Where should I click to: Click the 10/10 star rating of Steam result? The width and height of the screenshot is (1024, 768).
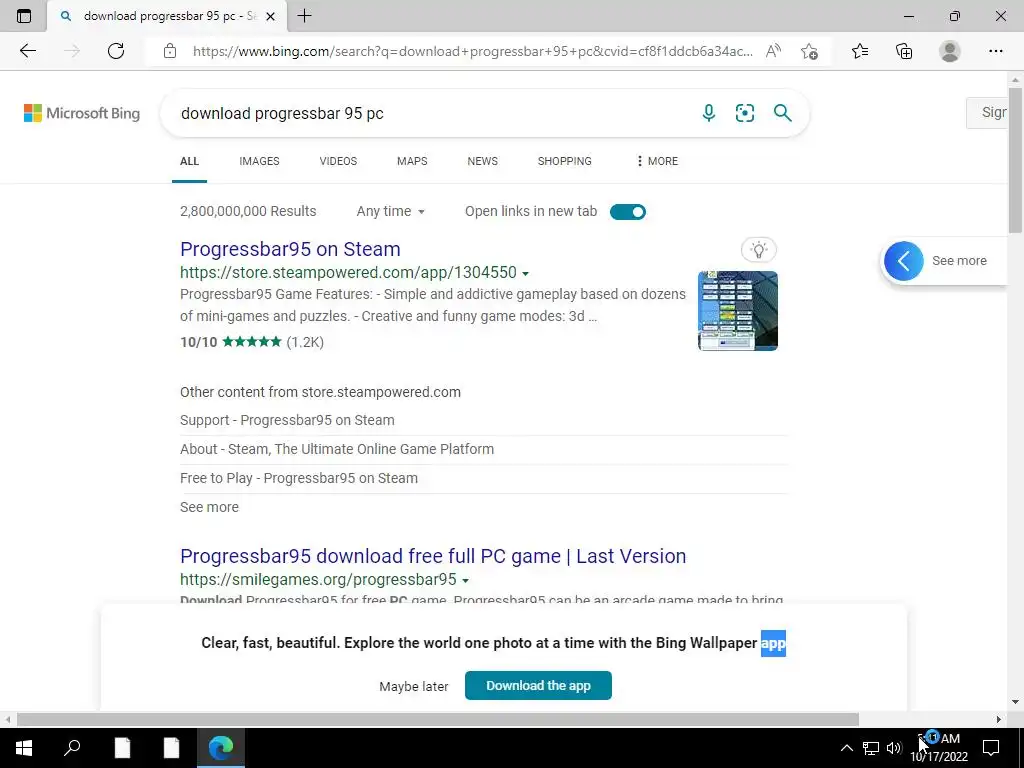[252, 342]
